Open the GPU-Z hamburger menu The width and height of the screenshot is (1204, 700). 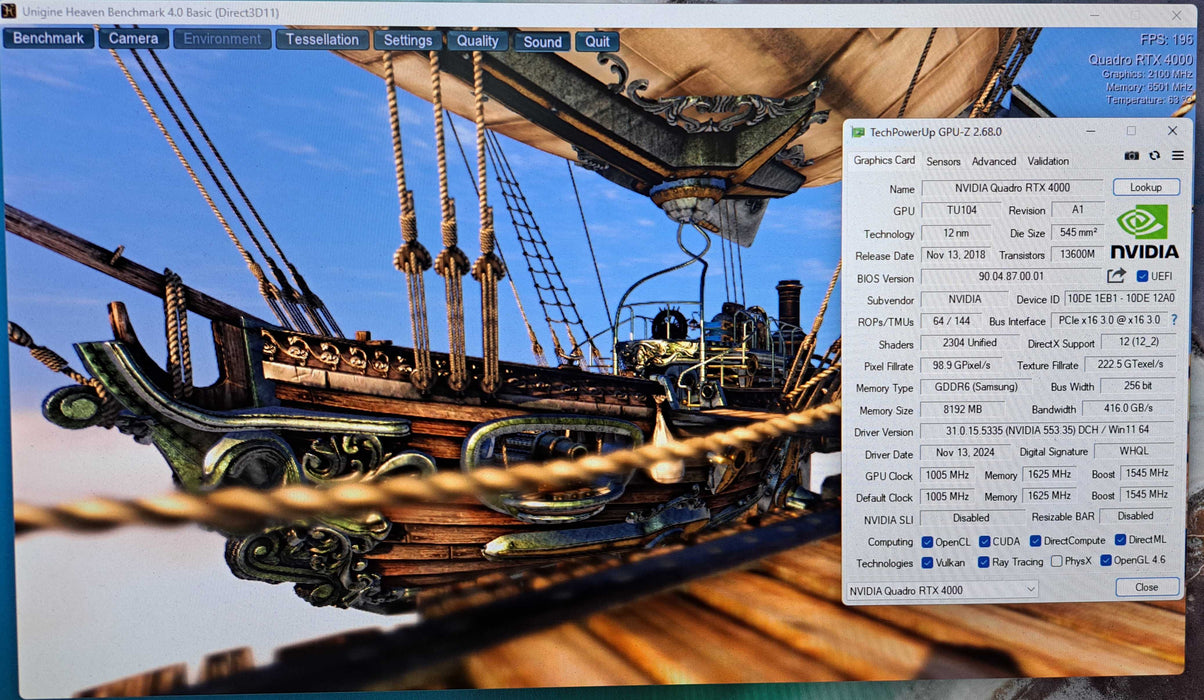tap(1177, 156)
